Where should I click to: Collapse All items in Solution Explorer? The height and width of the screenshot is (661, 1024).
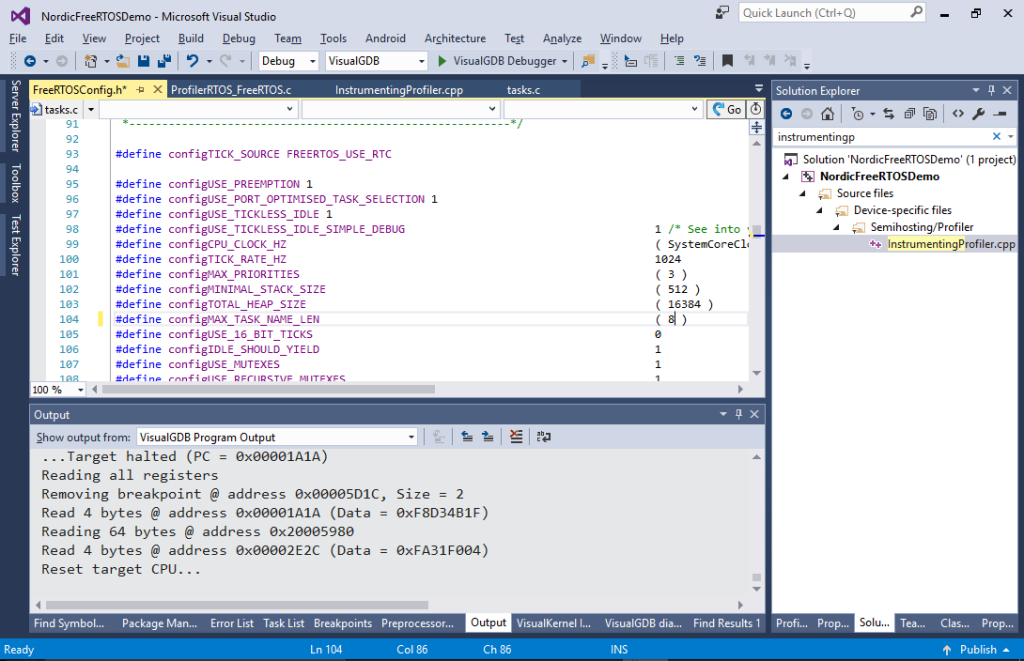tap(910, 113)
